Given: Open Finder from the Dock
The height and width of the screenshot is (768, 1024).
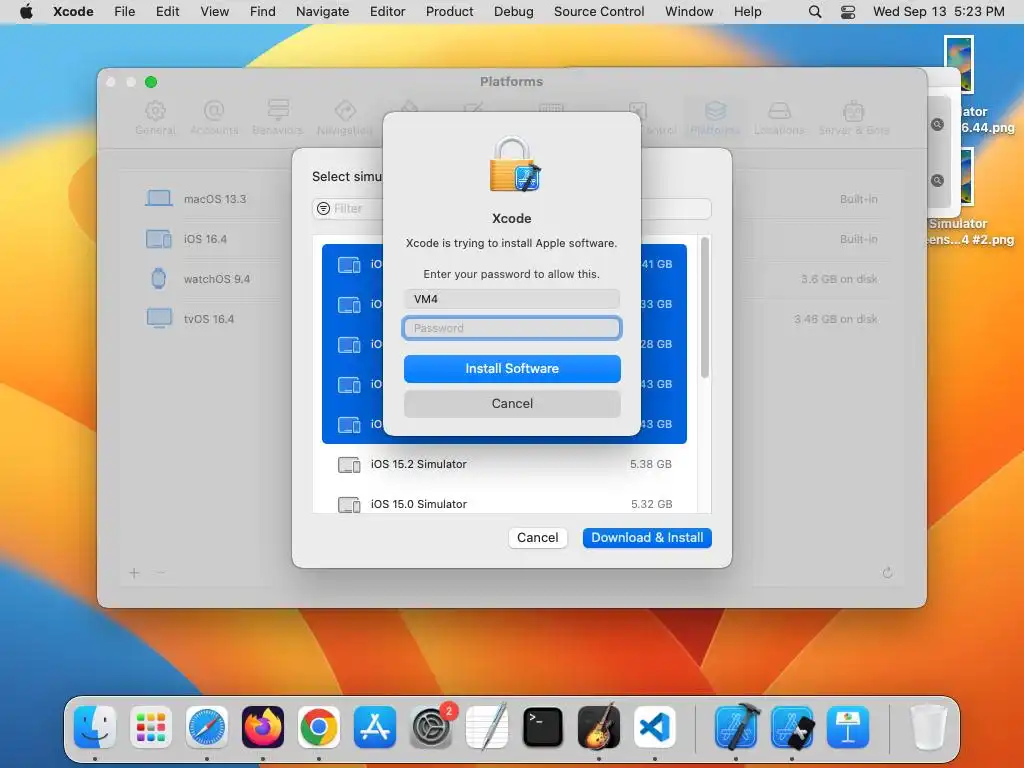Looking at the screenshot, I should tap(95, 727).
